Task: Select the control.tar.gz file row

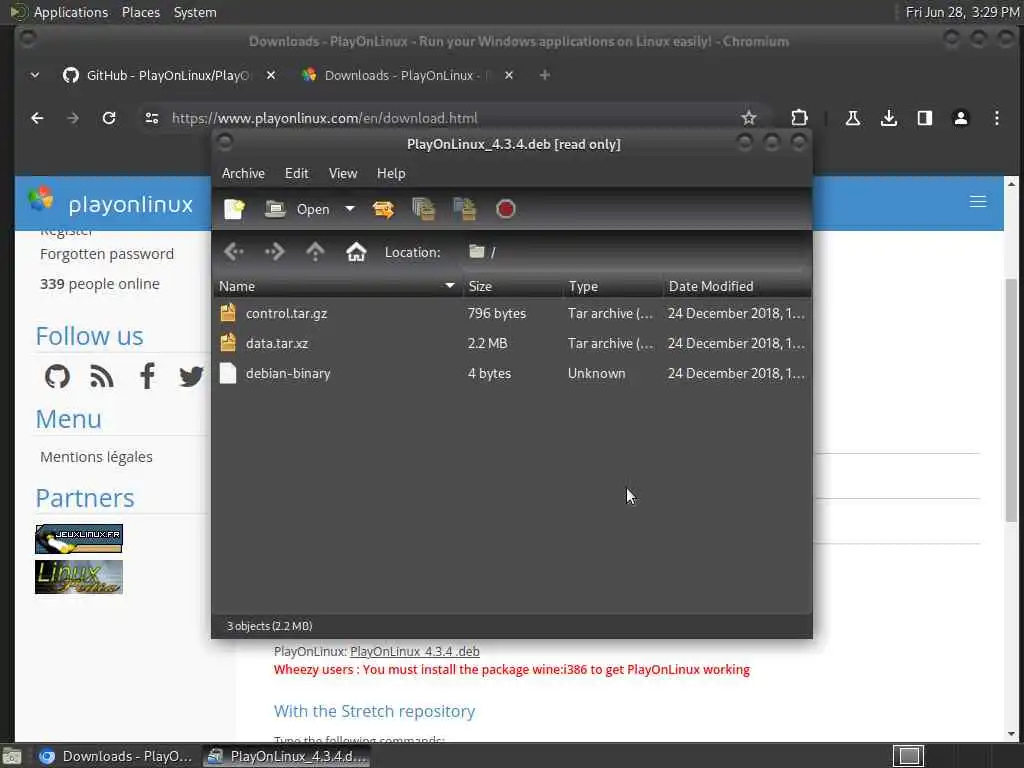Action: click(512, 313)
